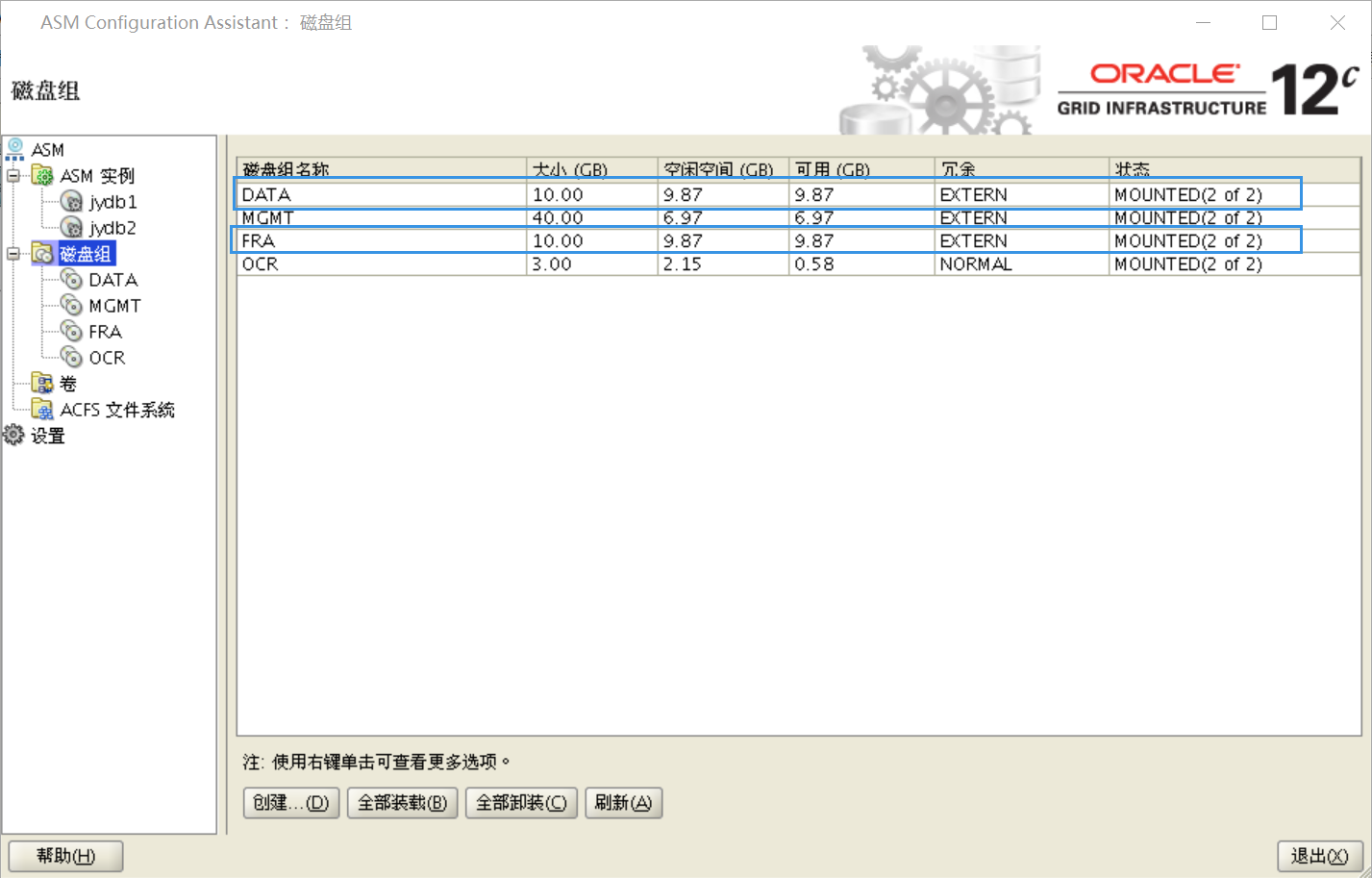Click the FRA disk group icon in tree

pyautogui.click(x=72, y=331)
